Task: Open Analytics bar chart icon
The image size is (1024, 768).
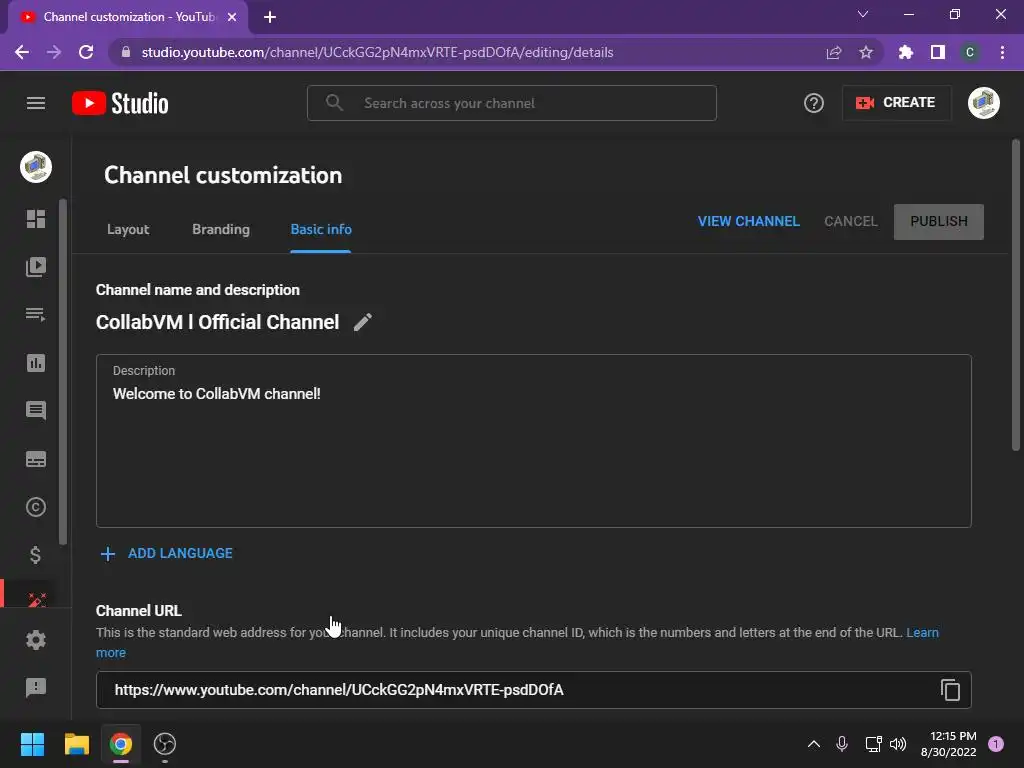Action: click(36, 362)
